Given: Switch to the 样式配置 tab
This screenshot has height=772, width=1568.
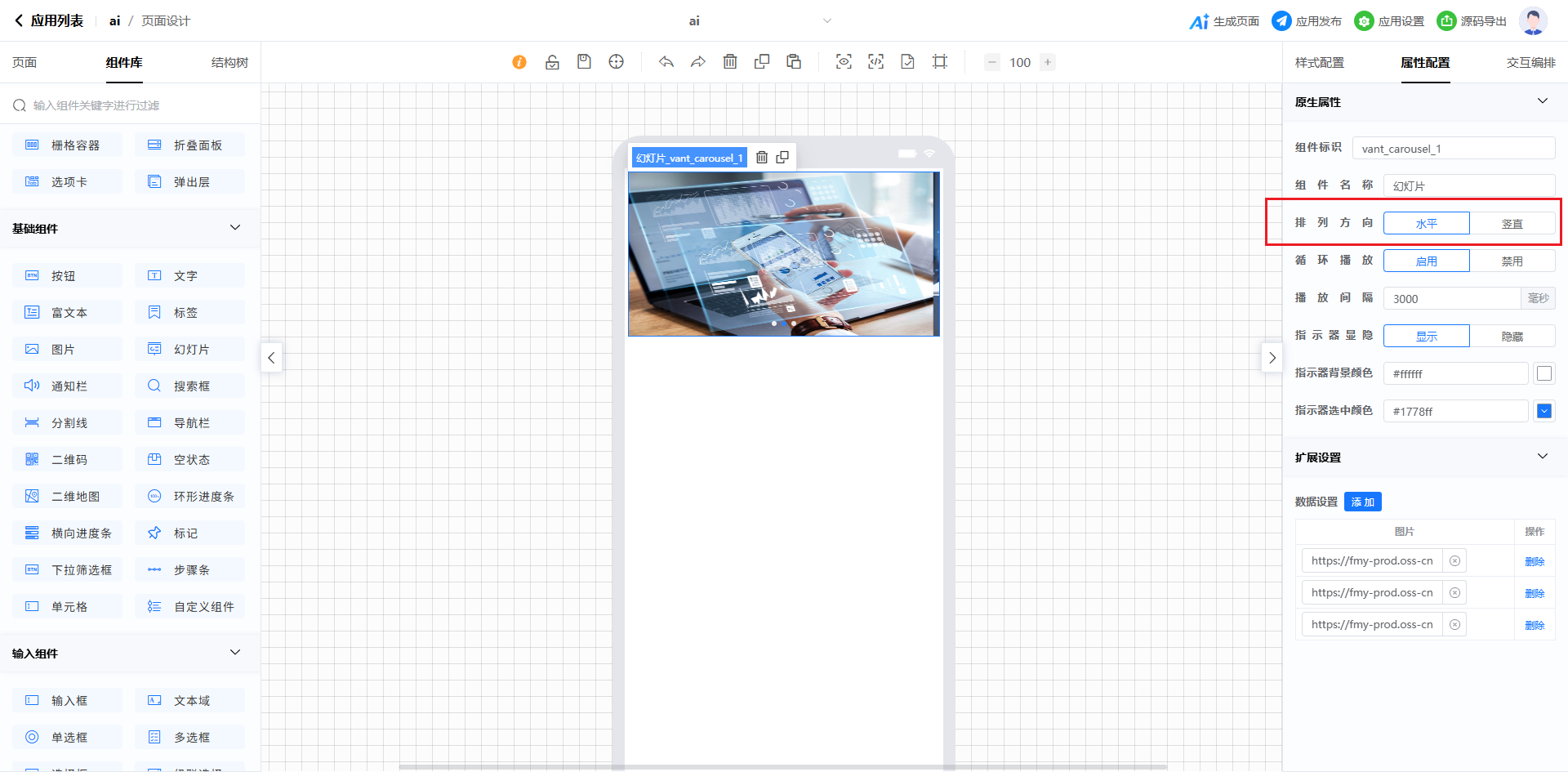Looking at the screenshot, I should click(1319, 63).
